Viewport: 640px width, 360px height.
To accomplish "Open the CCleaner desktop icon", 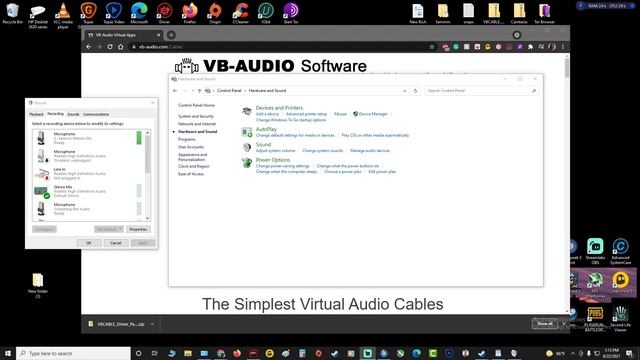I will click(240, 13).
